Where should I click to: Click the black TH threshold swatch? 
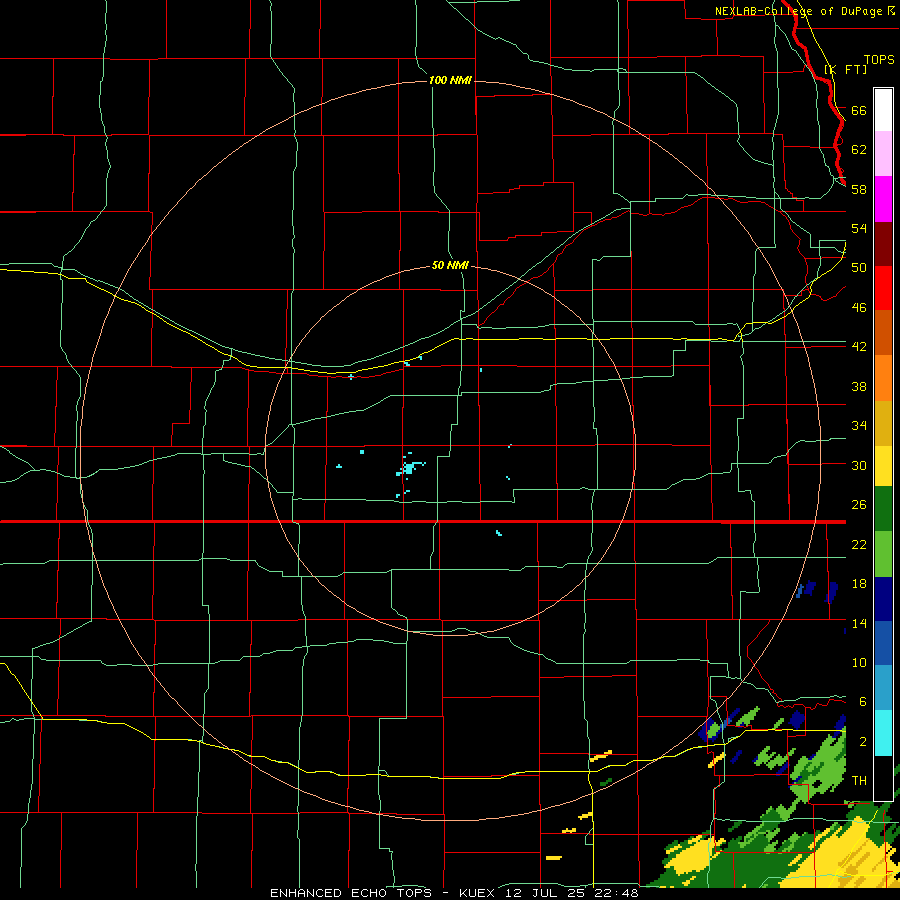[883, 778]
